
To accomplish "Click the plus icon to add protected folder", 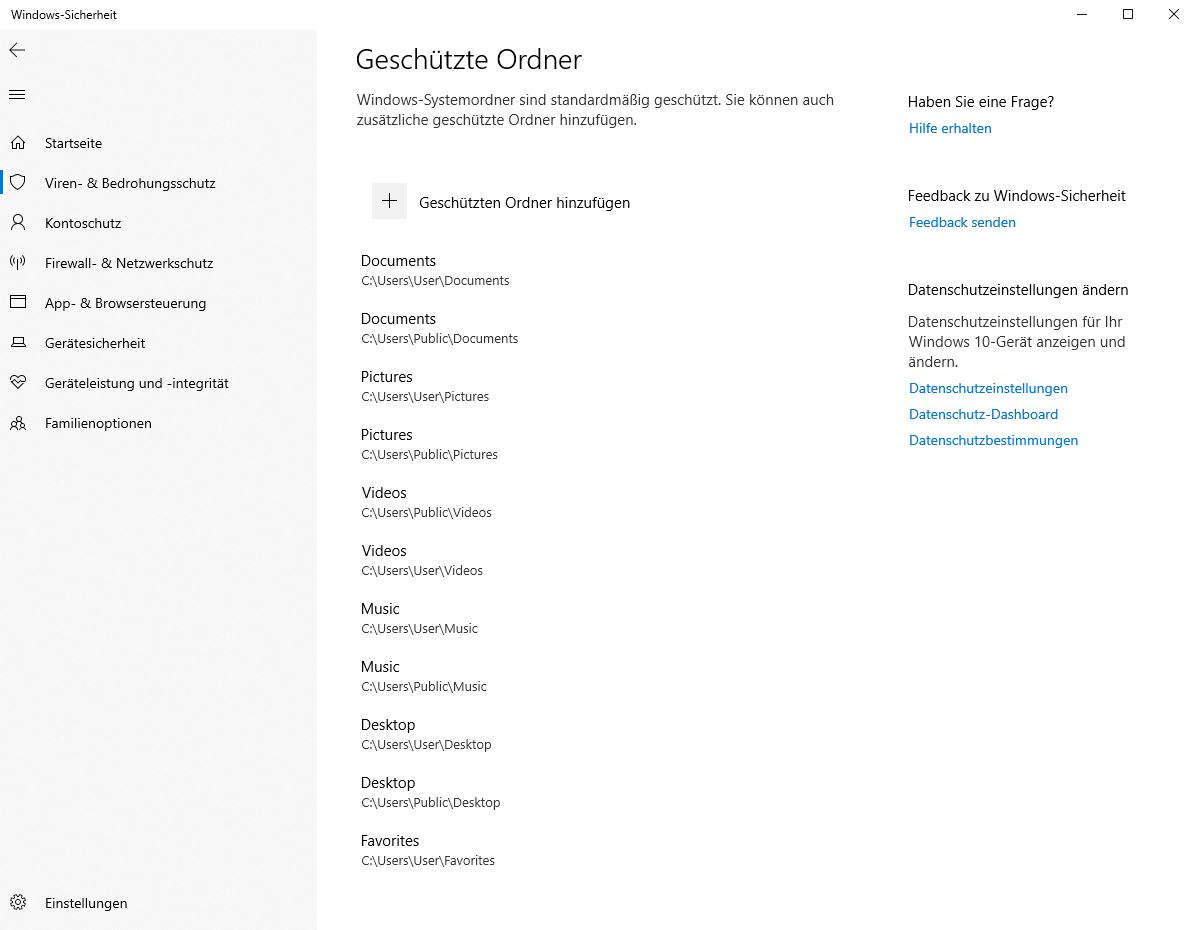I will tap(389, 202).
